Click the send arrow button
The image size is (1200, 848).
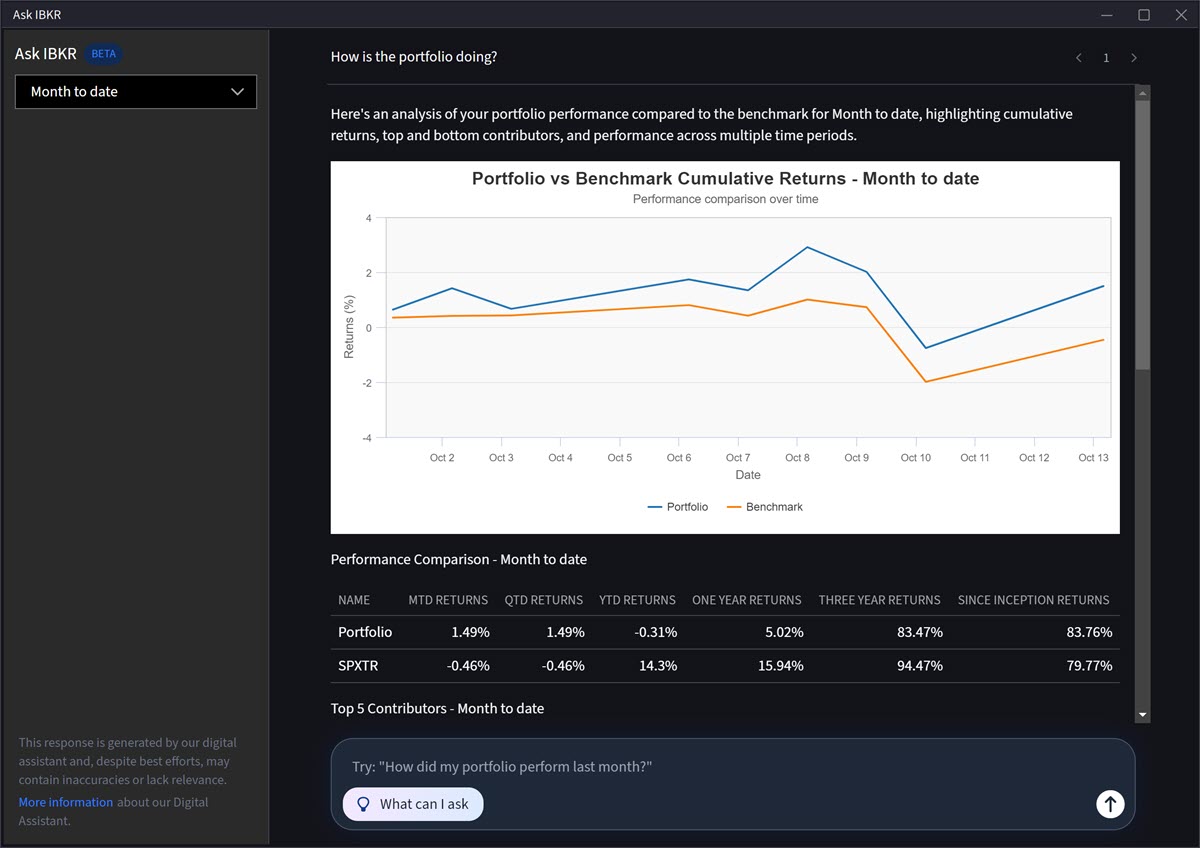click(x=1110, y=804)
